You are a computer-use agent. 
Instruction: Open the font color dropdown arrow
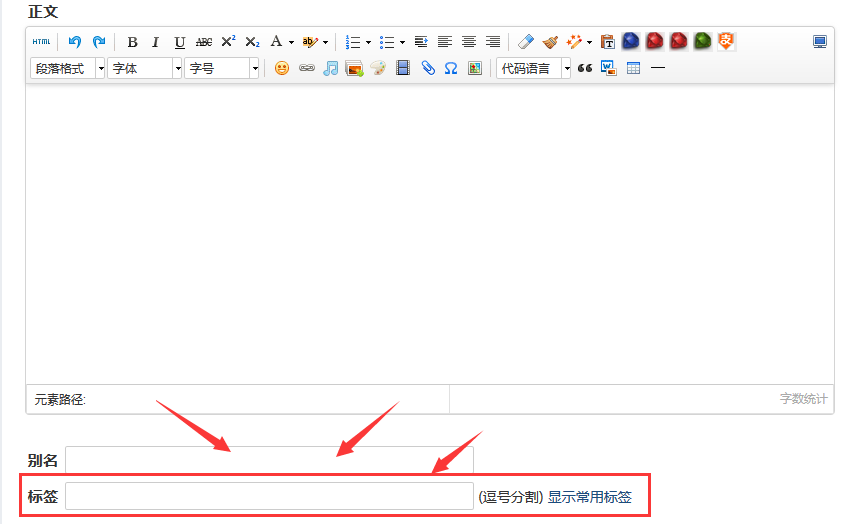[x=291, y=42]
